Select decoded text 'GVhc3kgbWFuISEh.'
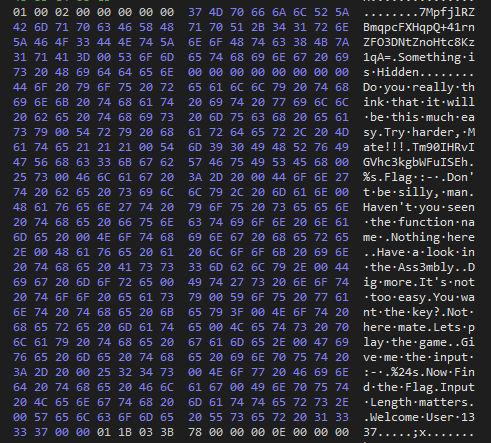 419,162
